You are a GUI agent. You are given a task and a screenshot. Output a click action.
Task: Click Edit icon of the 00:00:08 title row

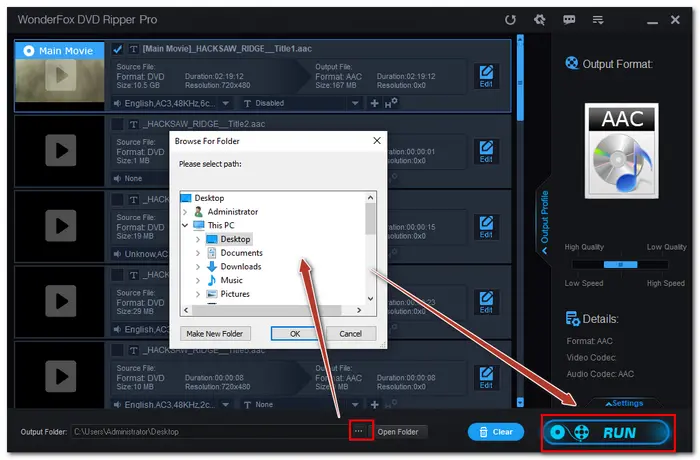486,378
